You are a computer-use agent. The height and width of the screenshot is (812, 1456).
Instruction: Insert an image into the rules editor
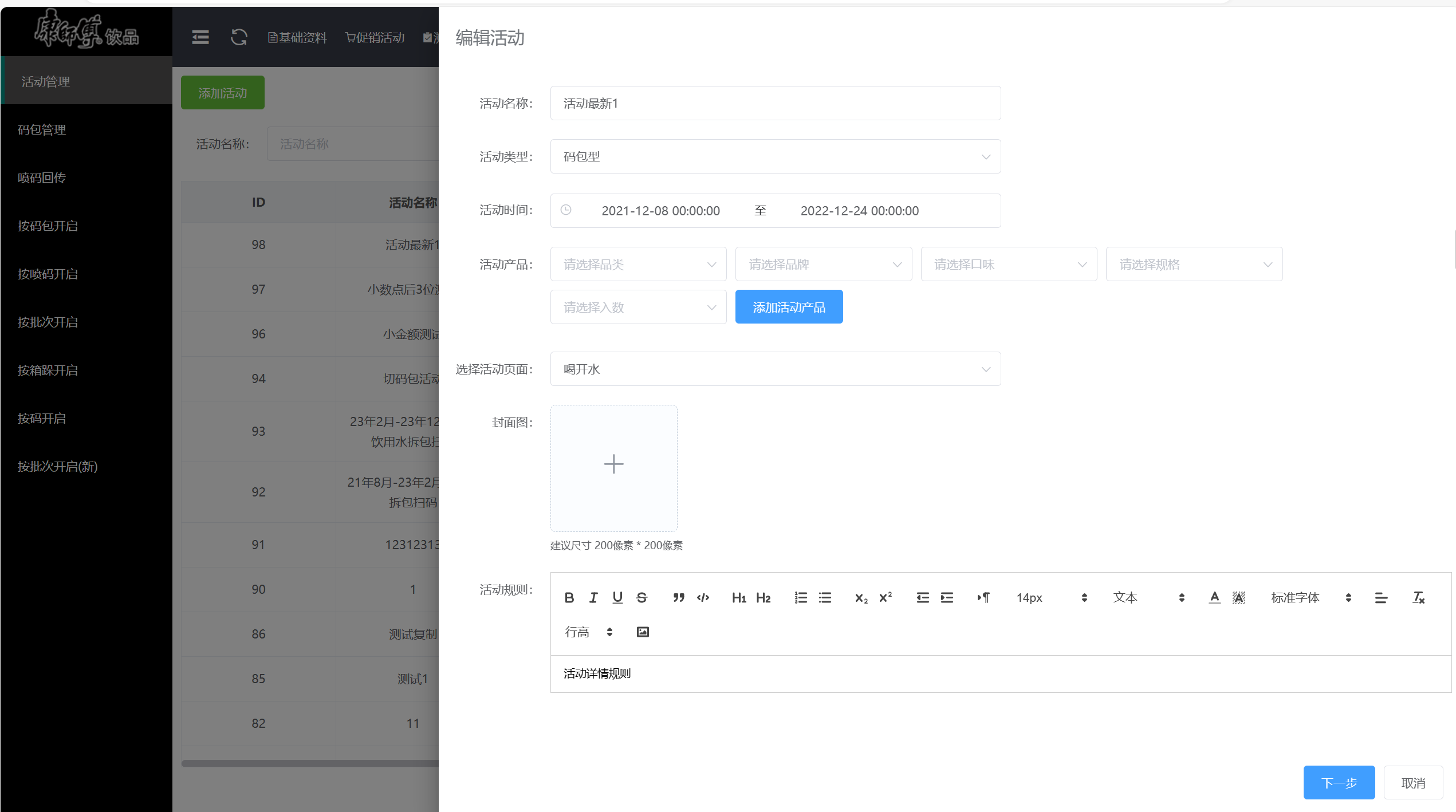click(643, 632)
